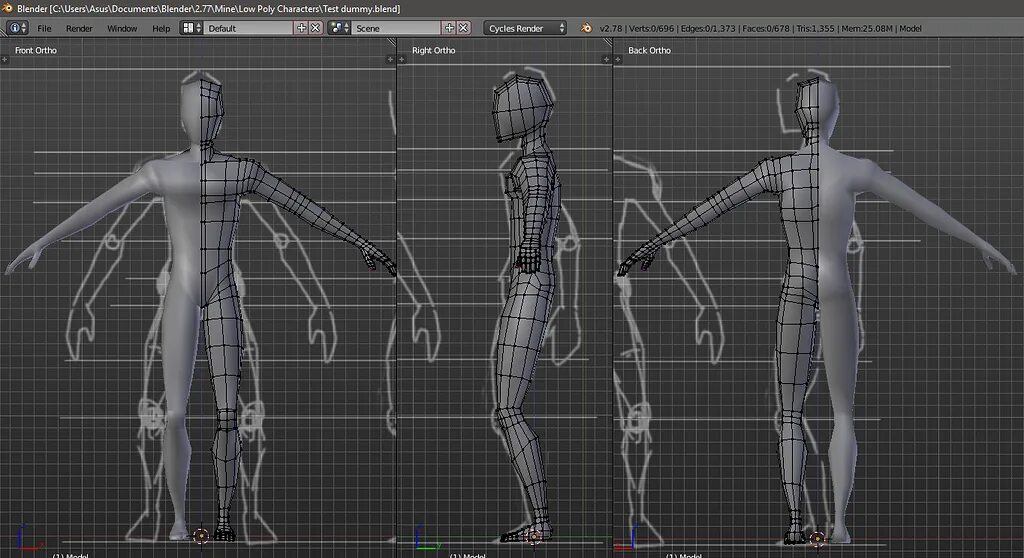Click the Default screen layout name field
This screenshot has height=558, width=1024.
coord(249,28)
